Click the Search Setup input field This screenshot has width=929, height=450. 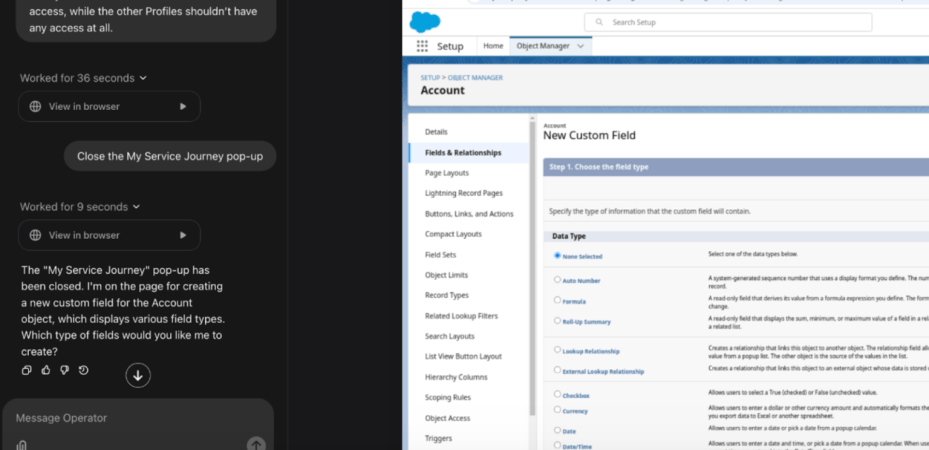coord(730,22)
